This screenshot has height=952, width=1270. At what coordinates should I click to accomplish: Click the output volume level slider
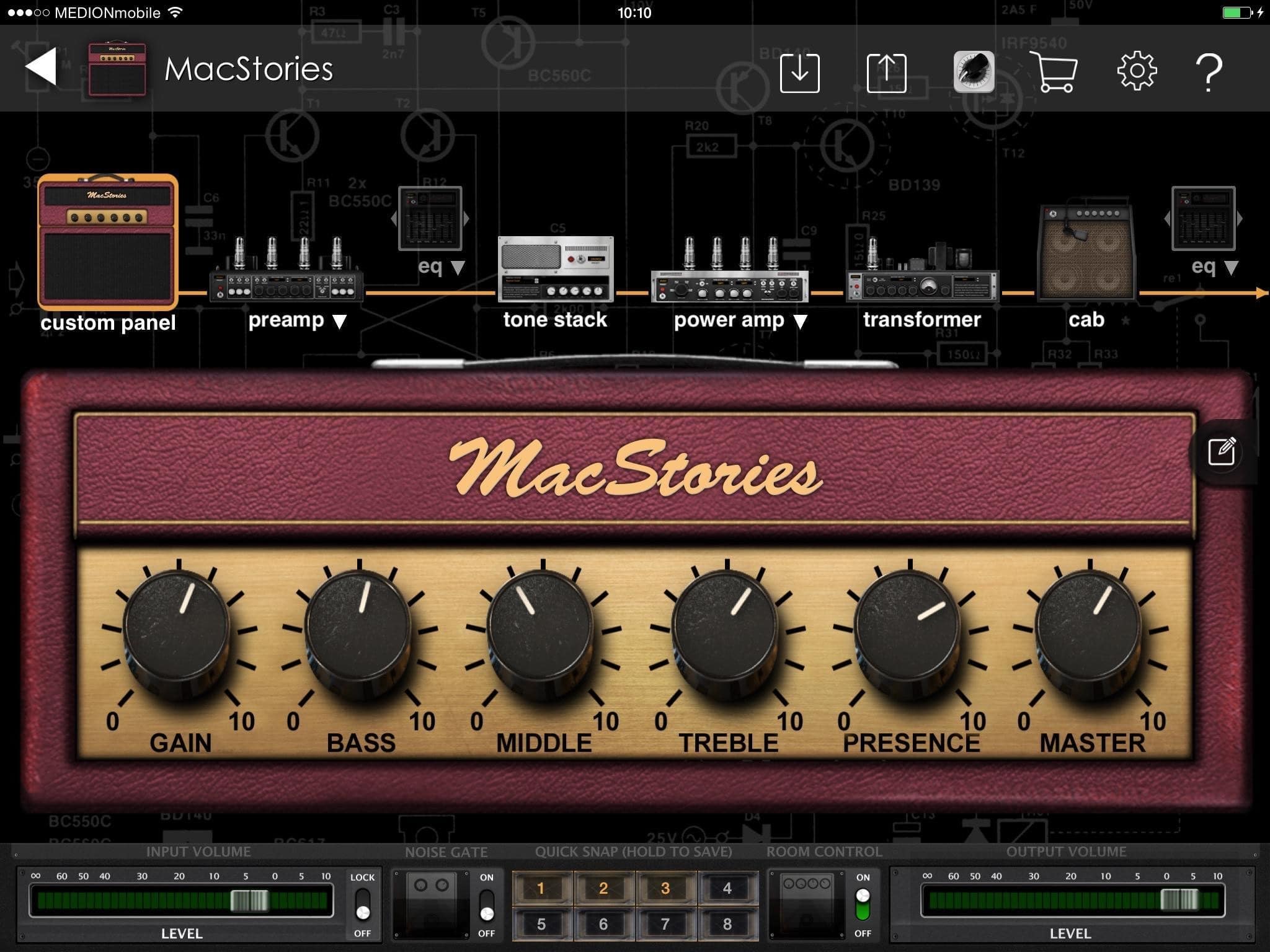click(x=1178, y=900)
